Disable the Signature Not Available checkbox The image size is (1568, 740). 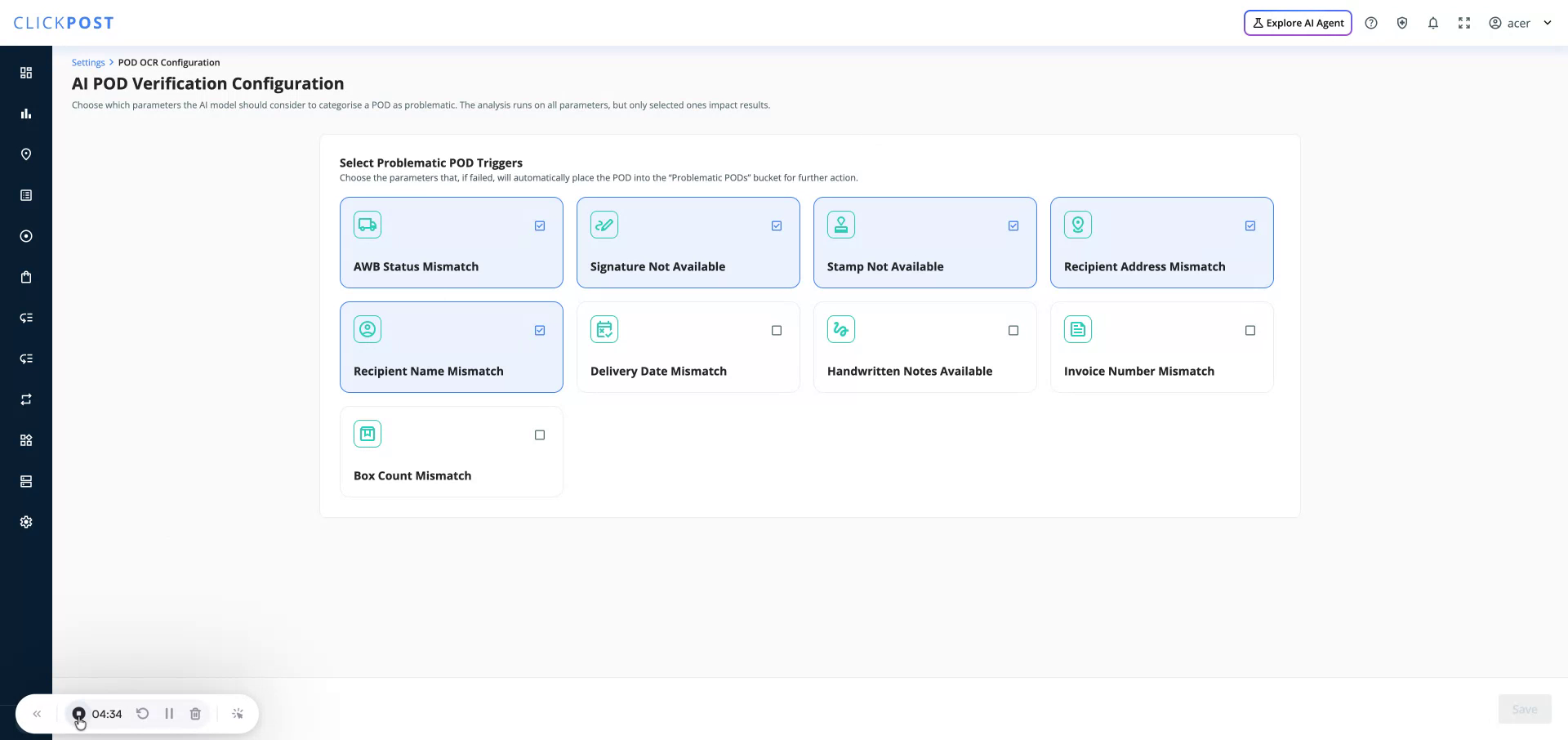776,225
